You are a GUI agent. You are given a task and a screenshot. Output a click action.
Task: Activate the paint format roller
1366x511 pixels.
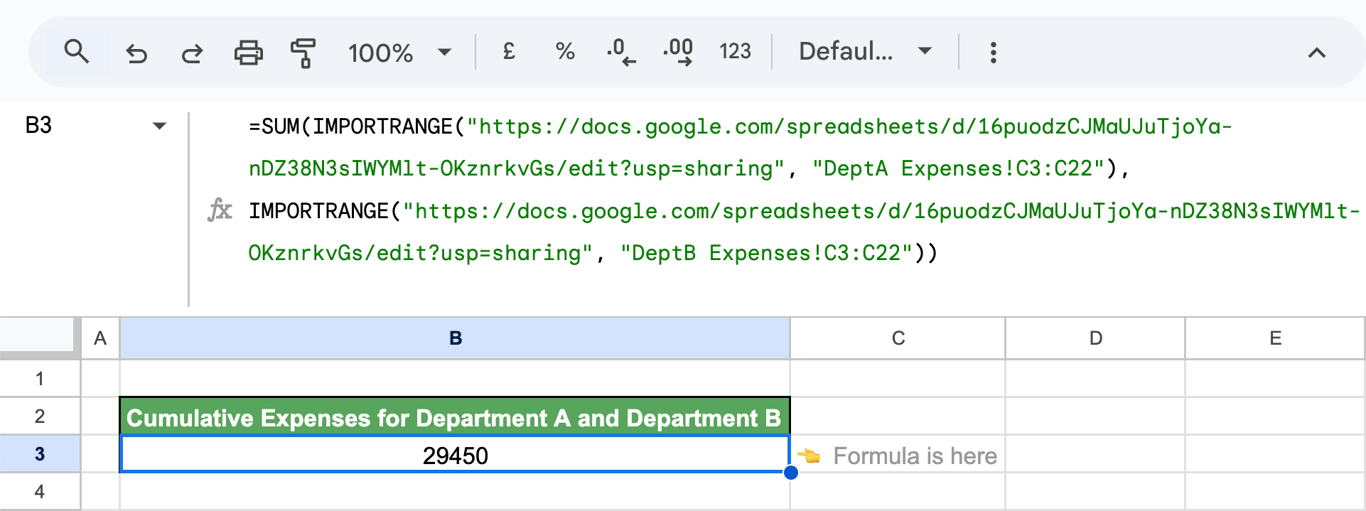pos(303,52)
